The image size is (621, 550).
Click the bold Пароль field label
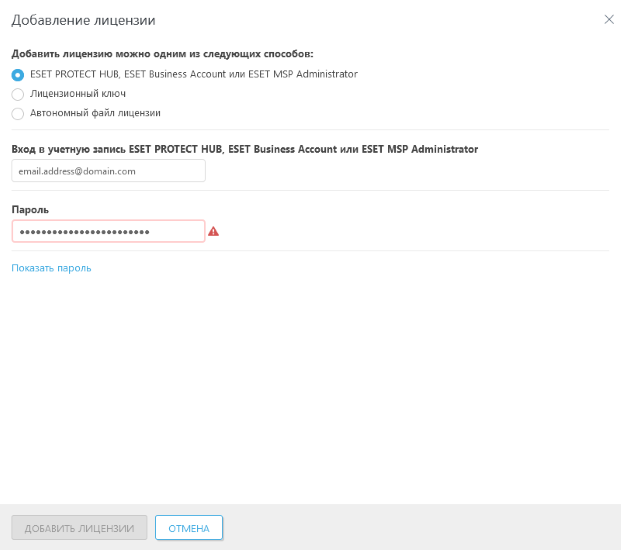click(x=30, y=209)
